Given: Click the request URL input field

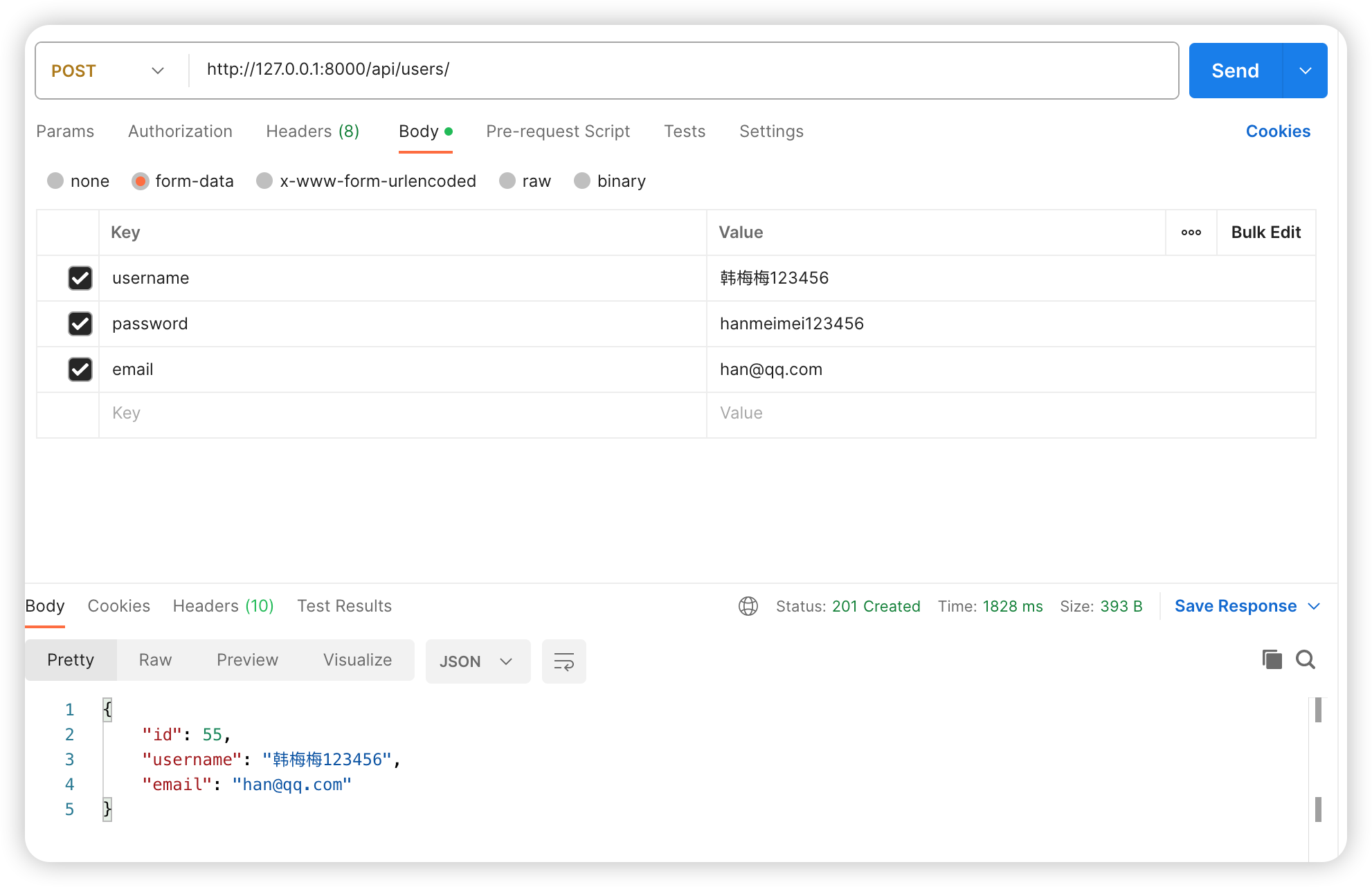Looking at the screenshot, I should coord(683,70).
